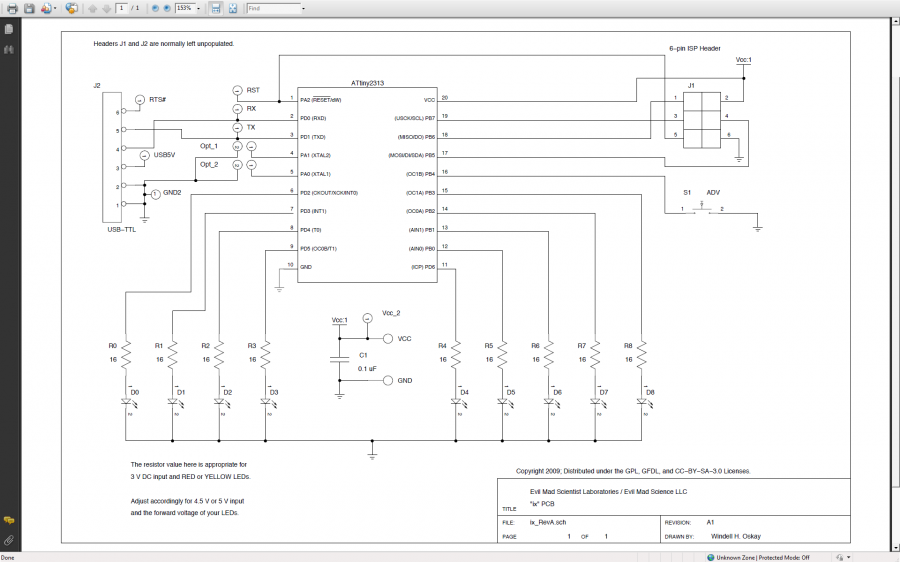Click the Print icon in toolbar
Image resolution: width=900 pixels, height=562 pixels.
pos(12,8)
